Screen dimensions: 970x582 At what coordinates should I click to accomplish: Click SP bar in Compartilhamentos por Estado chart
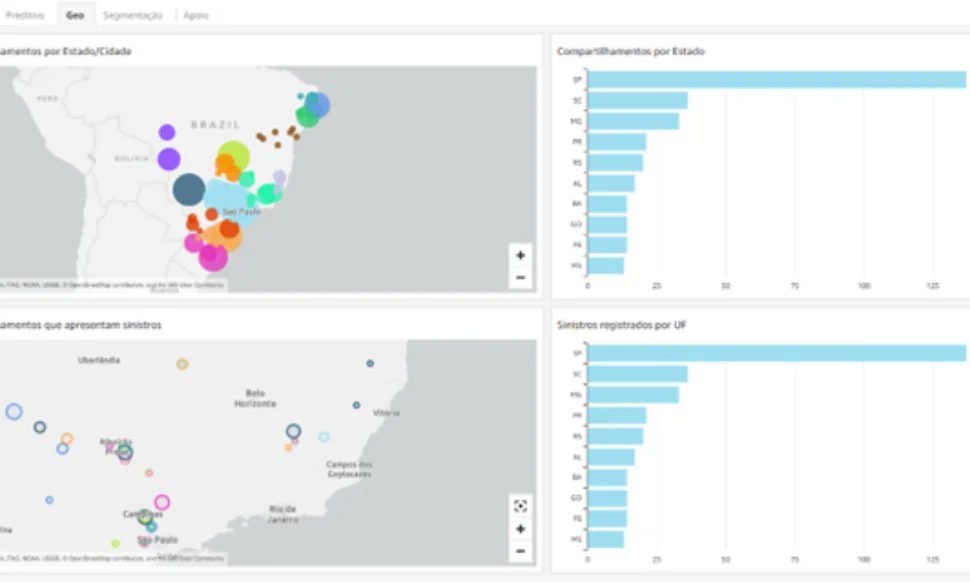pyautogui.click(x=776, y=79)
